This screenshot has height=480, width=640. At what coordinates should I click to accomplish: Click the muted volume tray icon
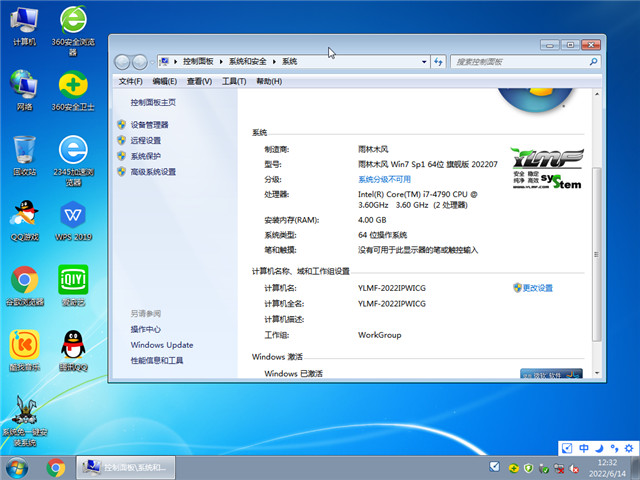tap(575, 469)
